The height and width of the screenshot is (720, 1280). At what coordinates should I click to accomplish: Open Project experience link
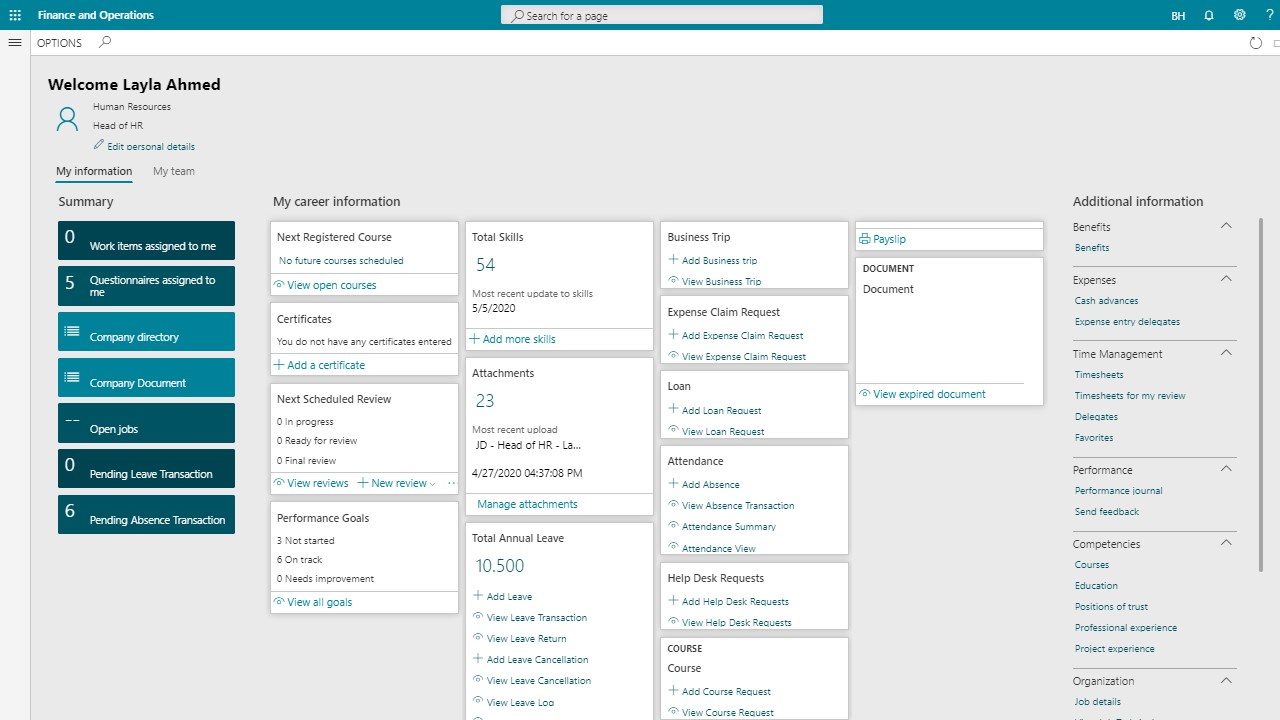(1114, 649)
